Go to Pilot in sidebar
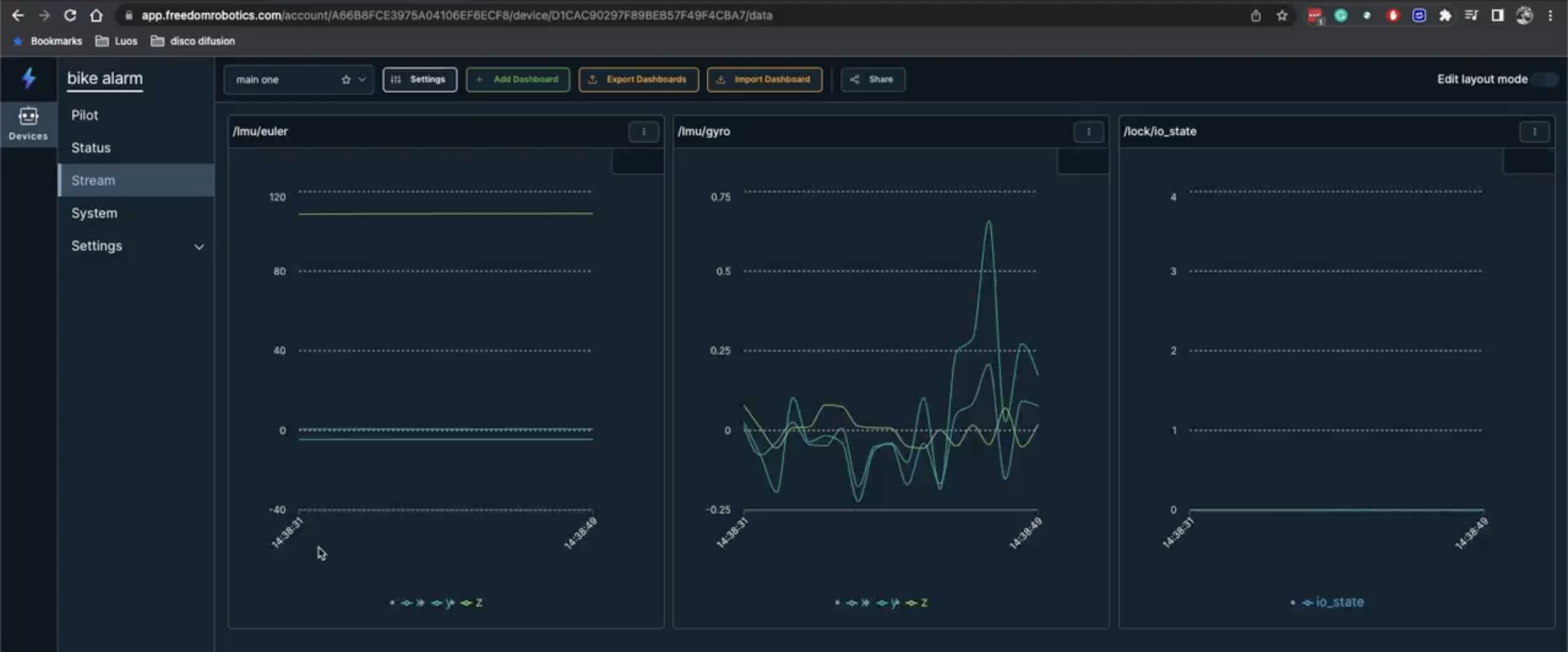Image resolution: width=1568 pixels, height=652 pixels. coord(84,115)
